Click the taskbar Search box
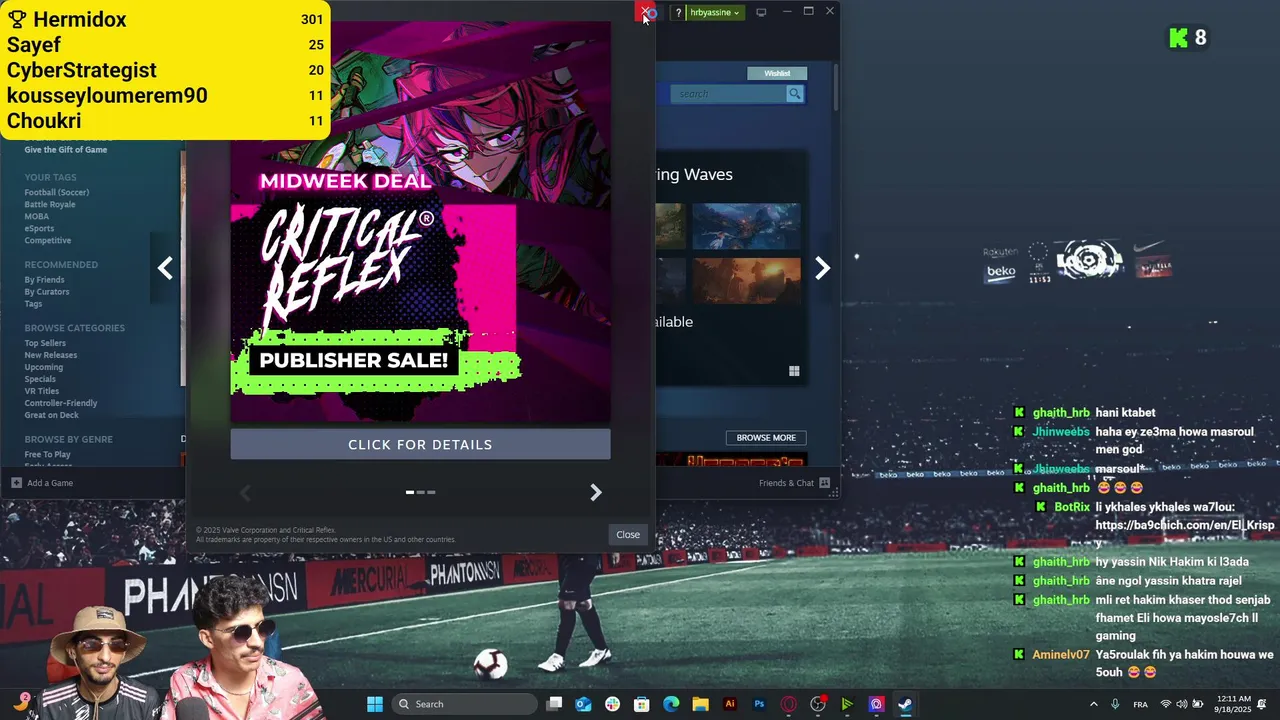 coord(464,704)
